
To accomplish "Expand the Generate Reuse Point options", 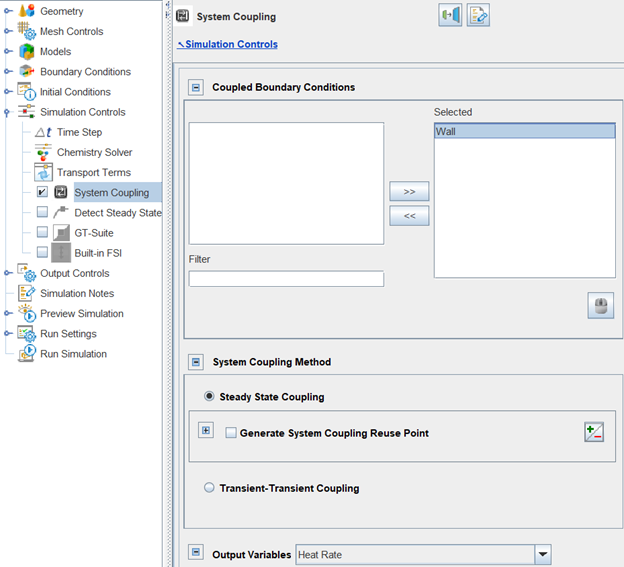I will [x=206, y=431].
